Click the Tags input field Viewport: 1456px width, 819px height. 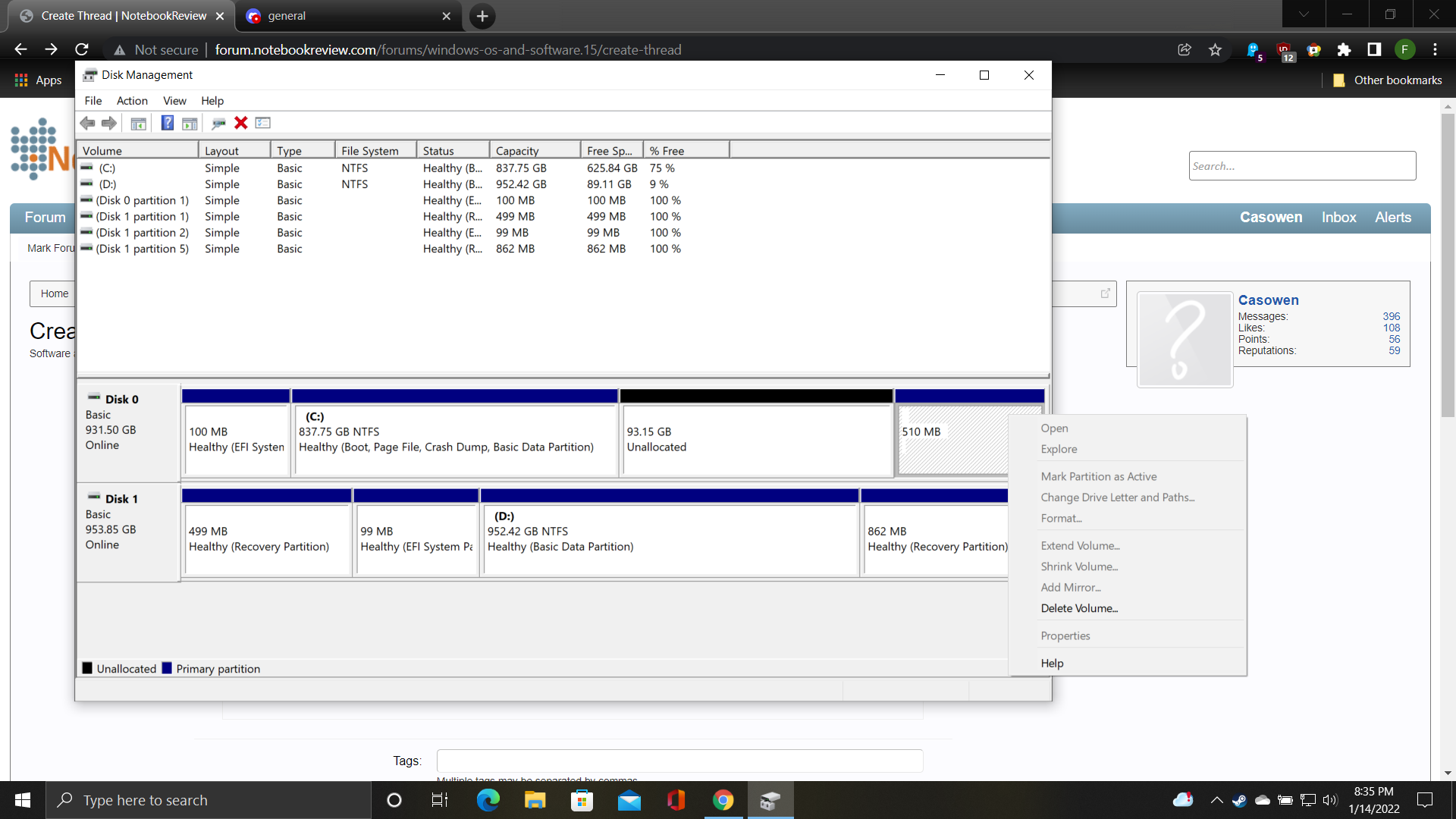(679, 761)
